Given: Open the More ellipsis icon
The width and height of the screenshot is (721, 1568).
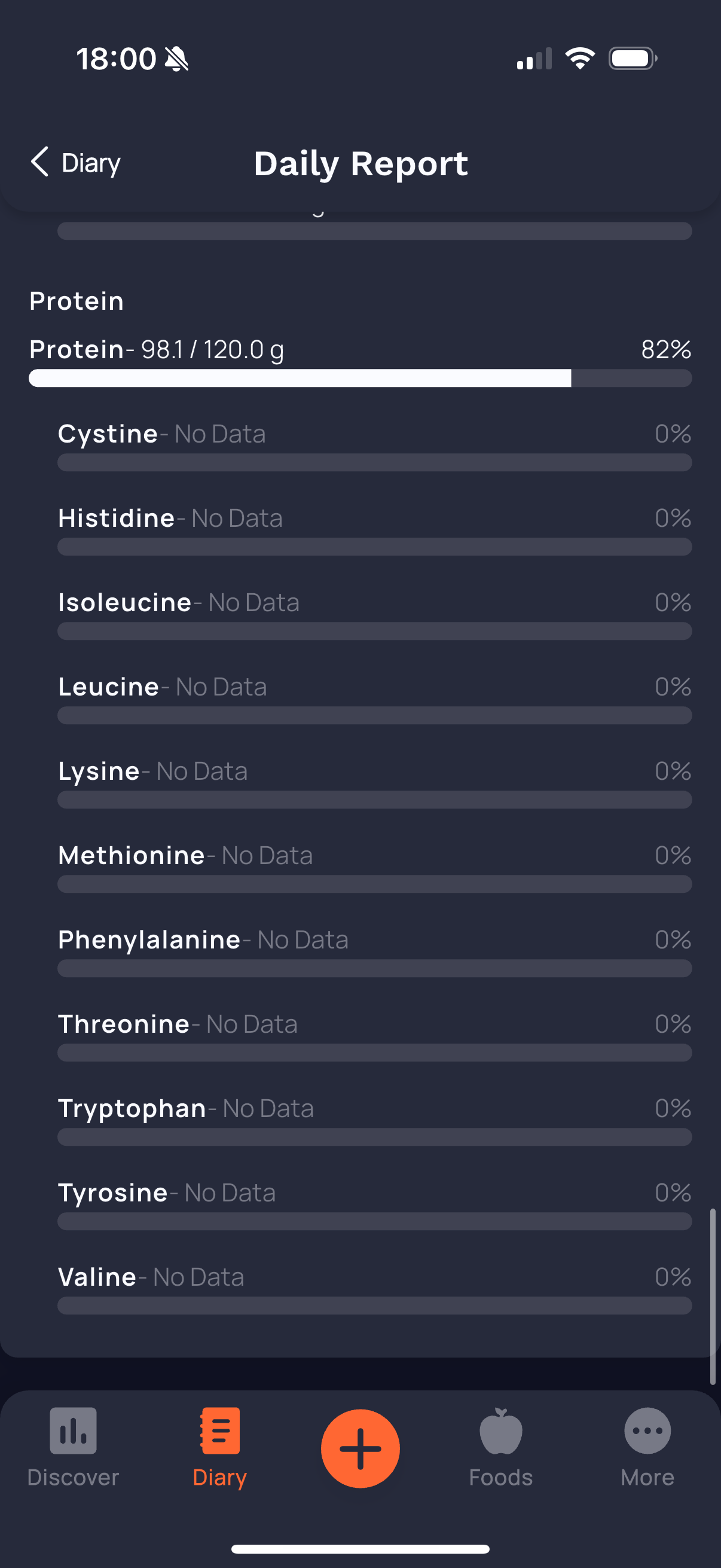Looking at the screenshot, I should point(647,1430).
